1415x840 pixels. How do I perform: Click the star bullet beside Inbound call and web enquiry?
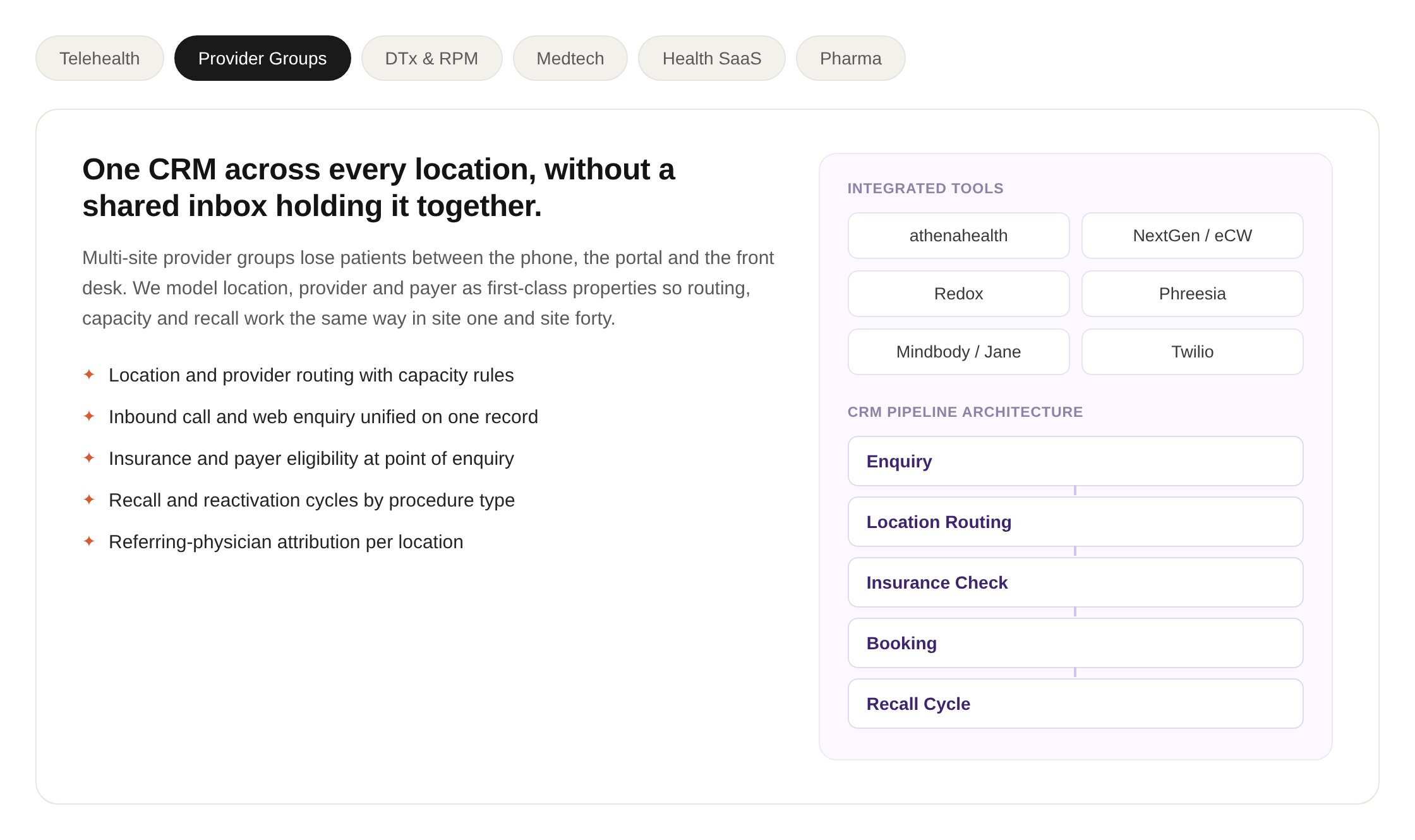click(89, 416)
